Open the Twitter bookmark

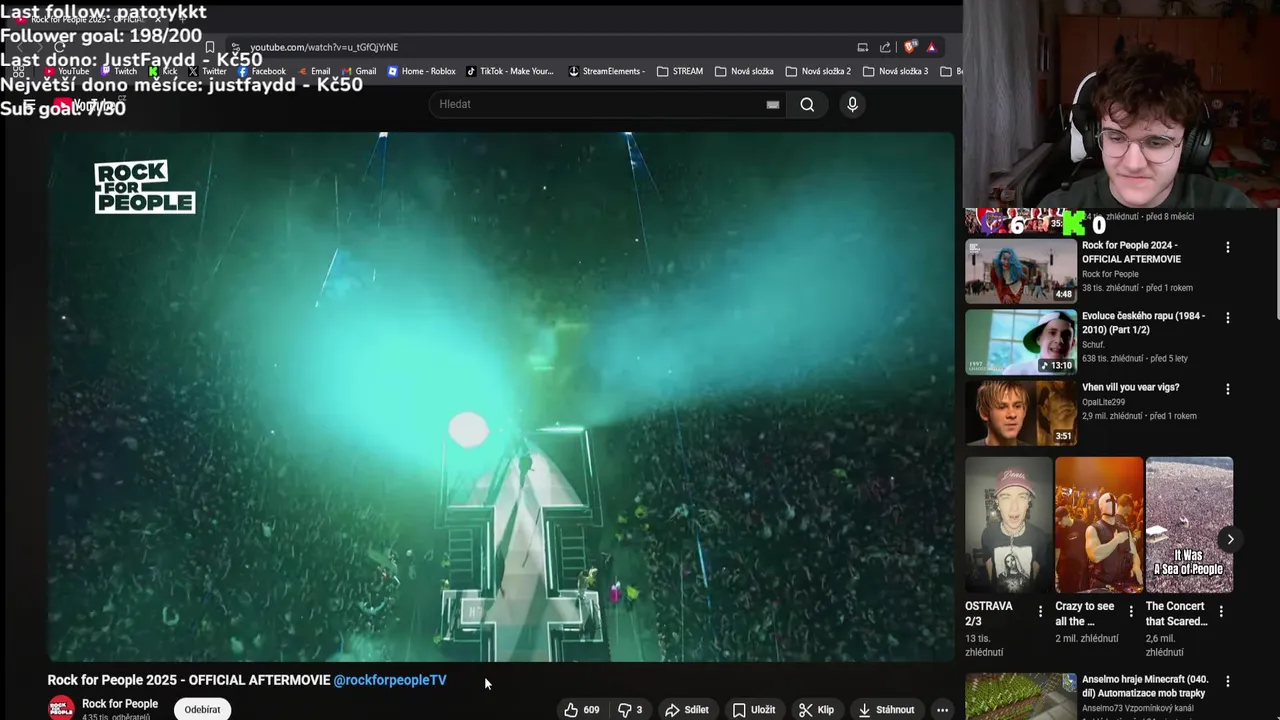pyautogui.click(x=207, y=71)
